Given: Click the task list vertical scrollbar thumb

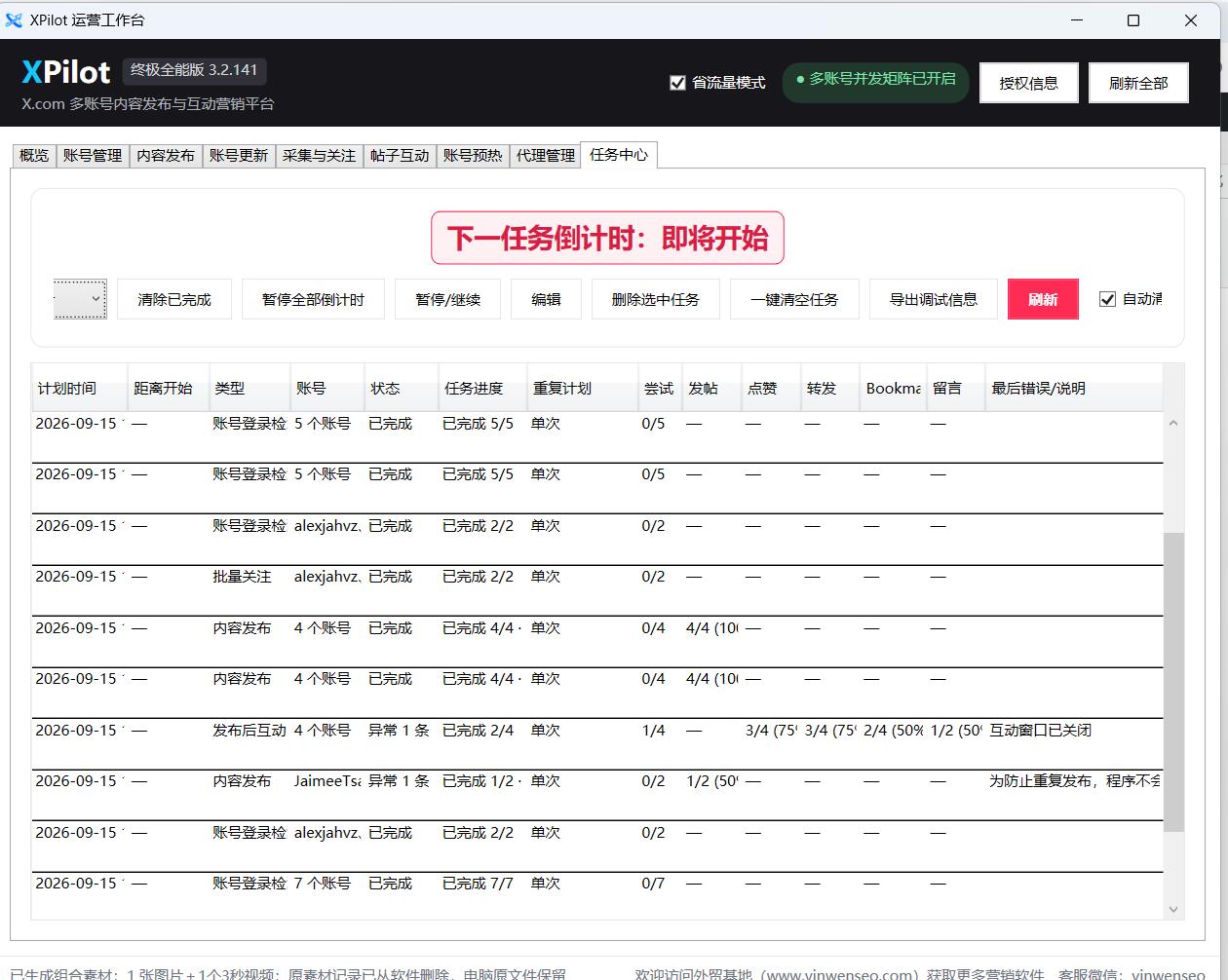Looking at the screenshot, I should 1173,682.
